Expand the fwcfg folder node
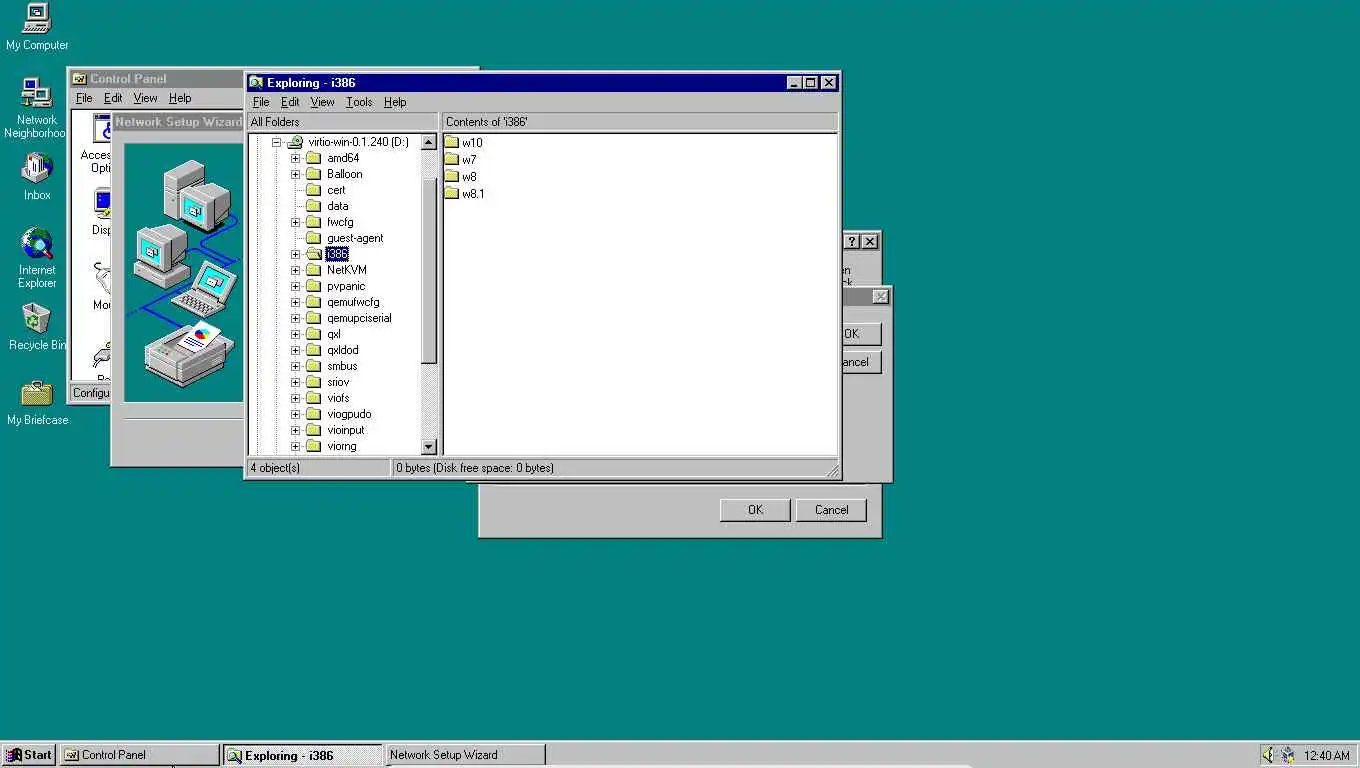1360x768 pixels. point(295,222)
